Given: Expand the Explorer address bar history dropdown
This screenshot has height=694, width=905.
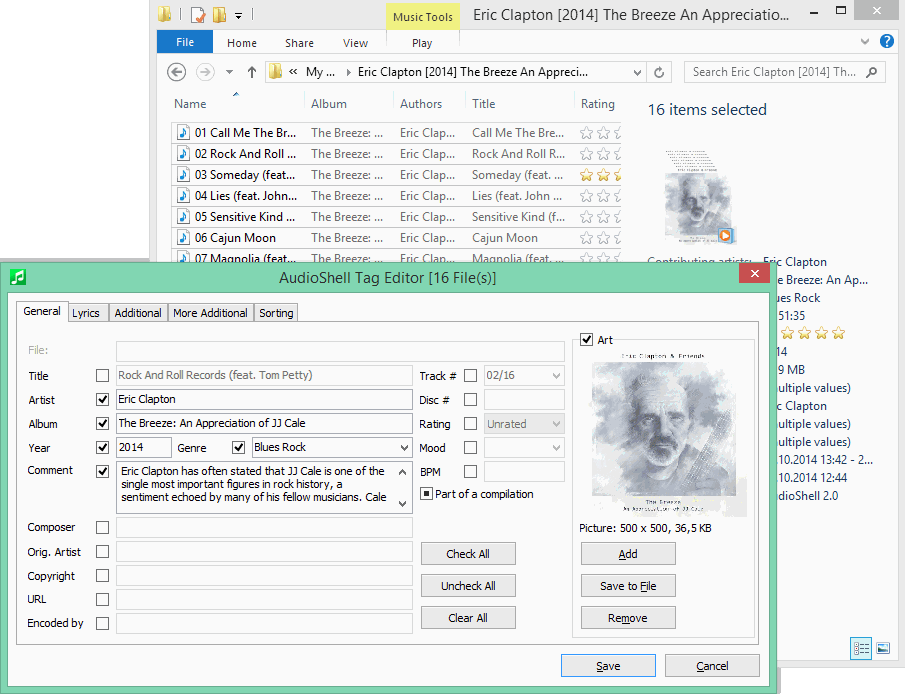Looking at the screenshot, I should pos(637,73).
